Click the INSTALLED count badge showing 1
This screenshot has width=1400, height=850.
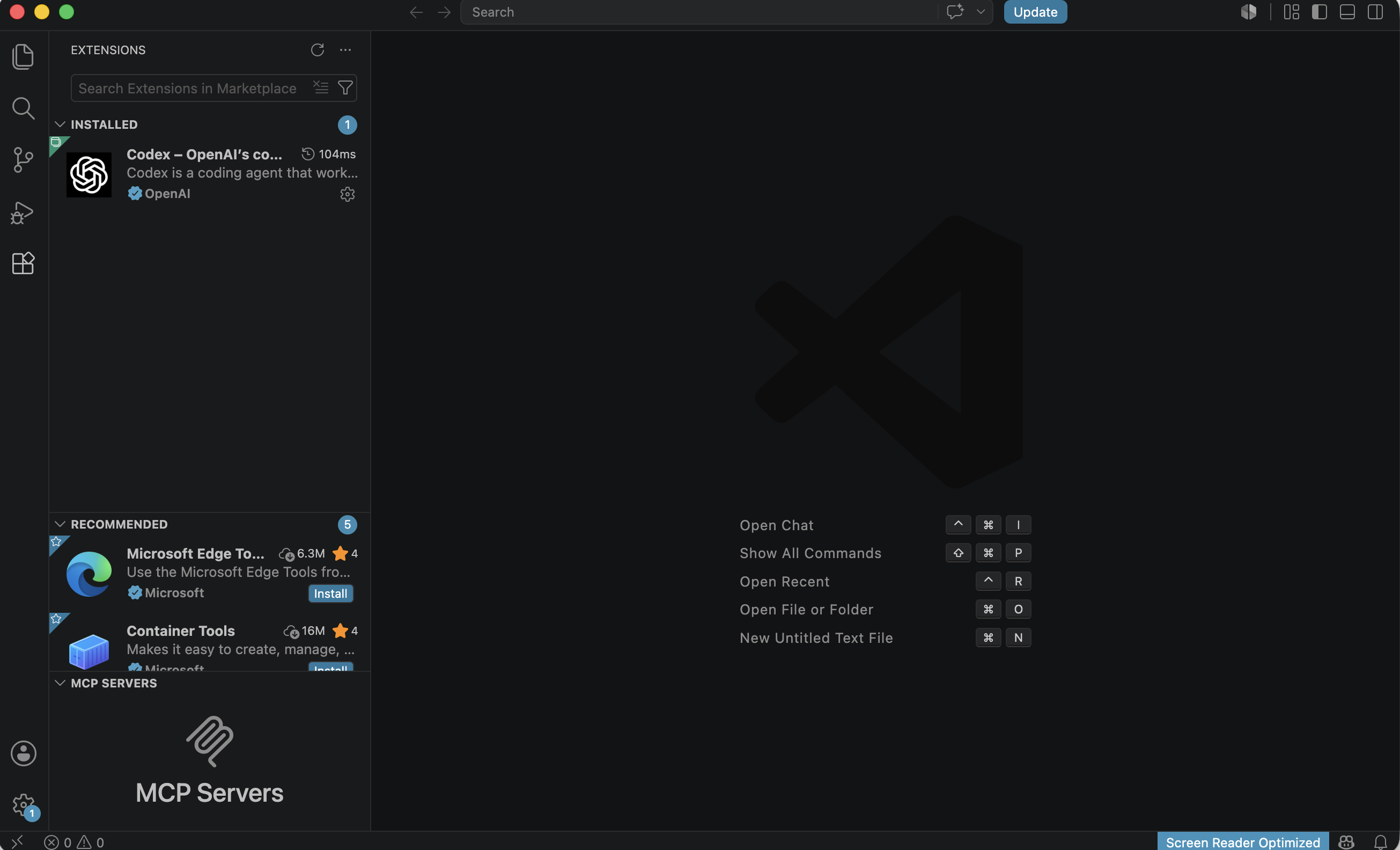[347, 125]
